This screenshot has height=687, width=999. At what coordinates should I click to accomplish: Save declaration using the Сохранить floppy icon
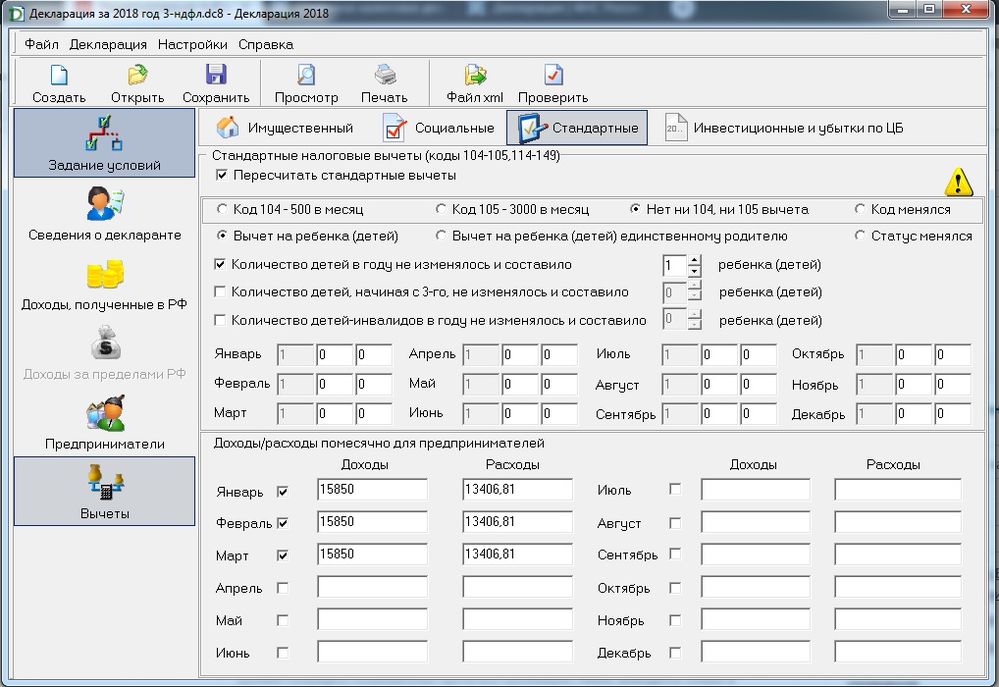pyautogui.click(x=216, y=76)
